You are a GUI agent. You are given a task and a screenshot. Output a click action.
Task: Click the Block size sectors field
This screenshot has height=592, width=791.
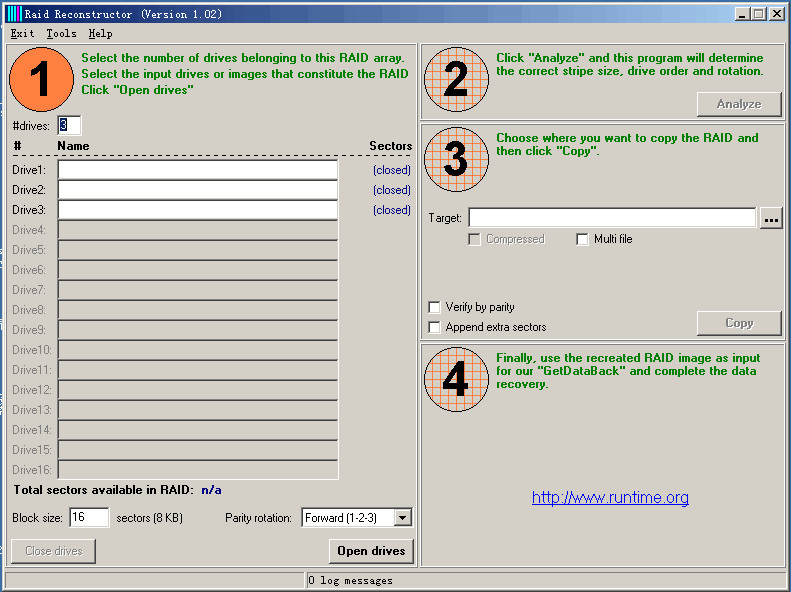89,517
